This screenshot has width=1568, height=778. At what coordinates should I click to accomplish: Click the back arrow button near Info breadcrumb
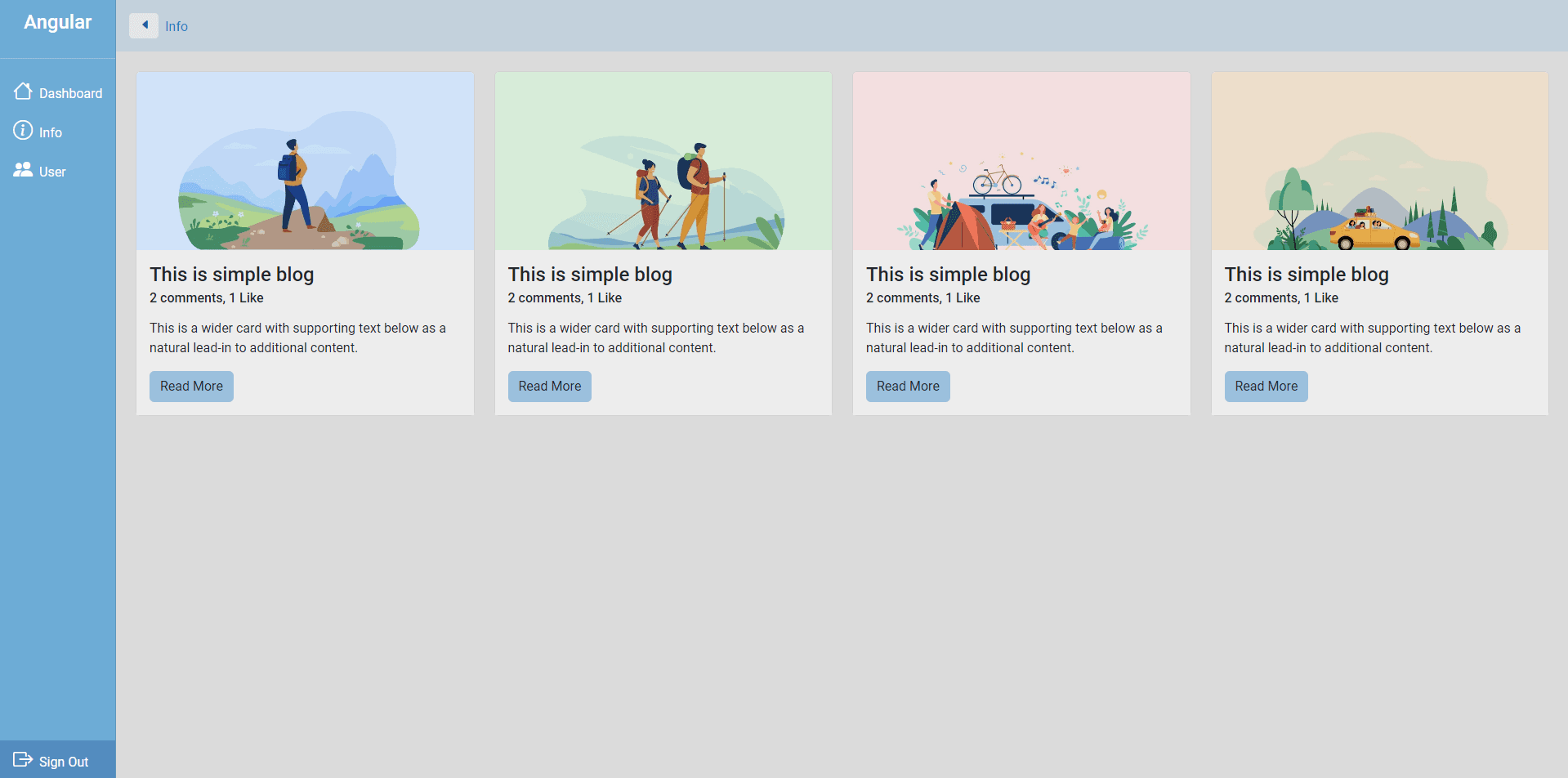[x=144, y=25]
